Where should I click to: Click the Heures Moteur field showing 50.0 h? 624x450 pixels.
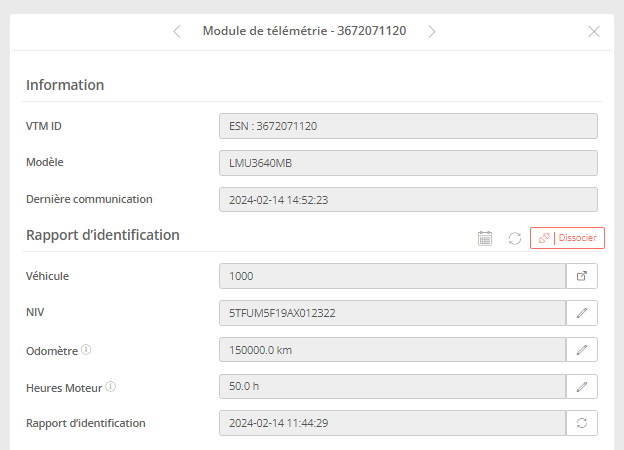392,386
